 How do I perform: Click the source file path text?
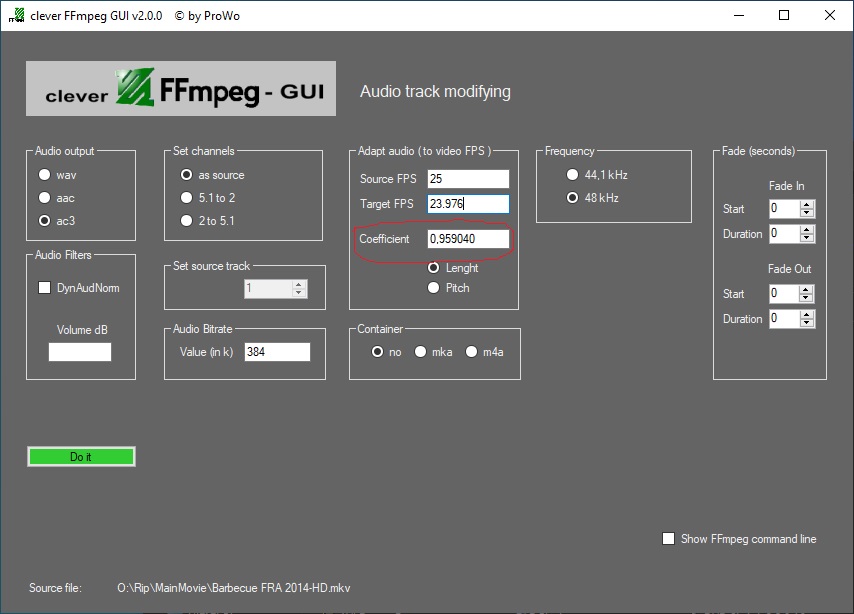click(234, 588)
